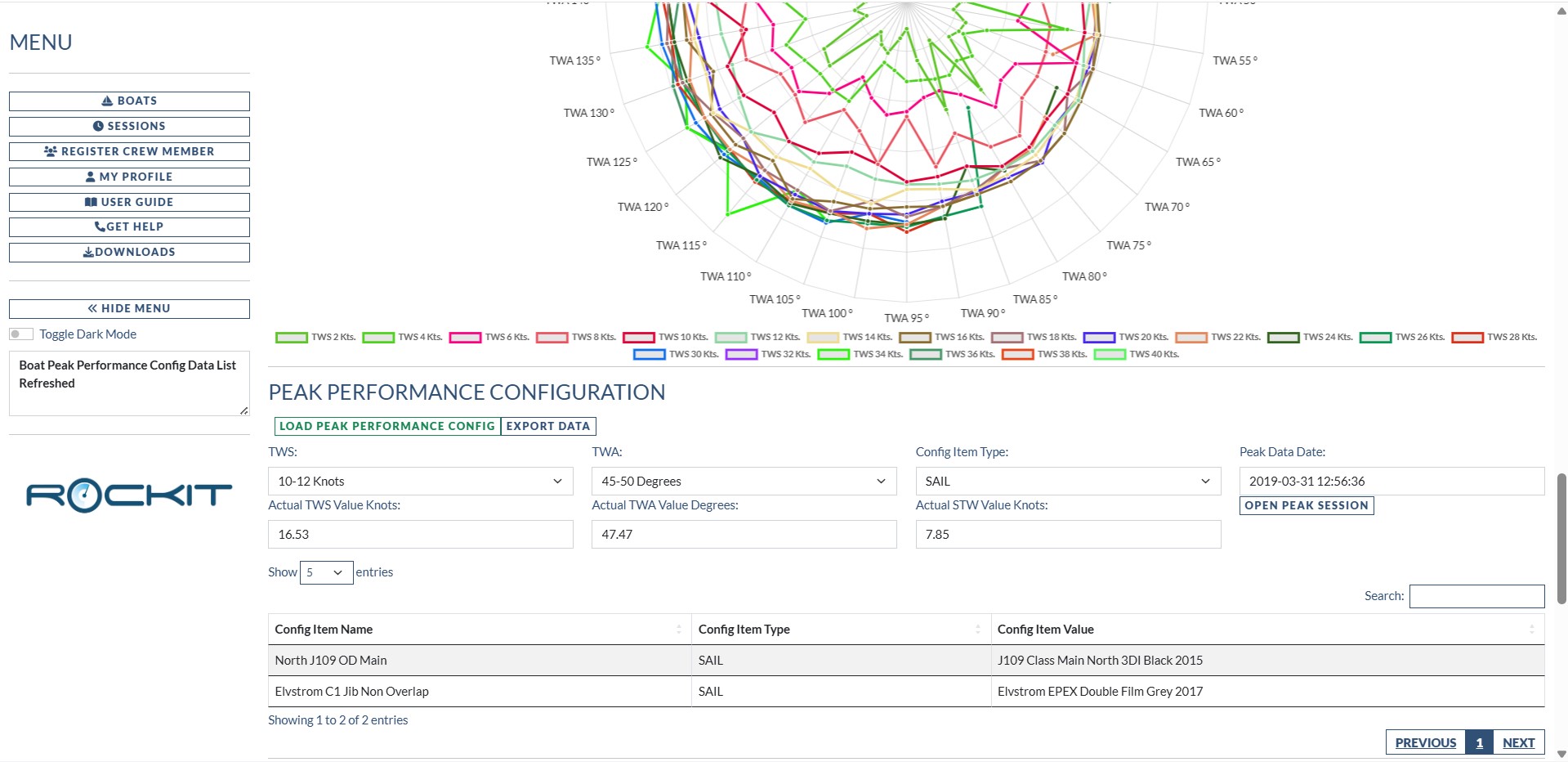This screenshot has height=762, width=1568.
Task: Sort table by Config Item Value column
Action: pos(1266,630)
